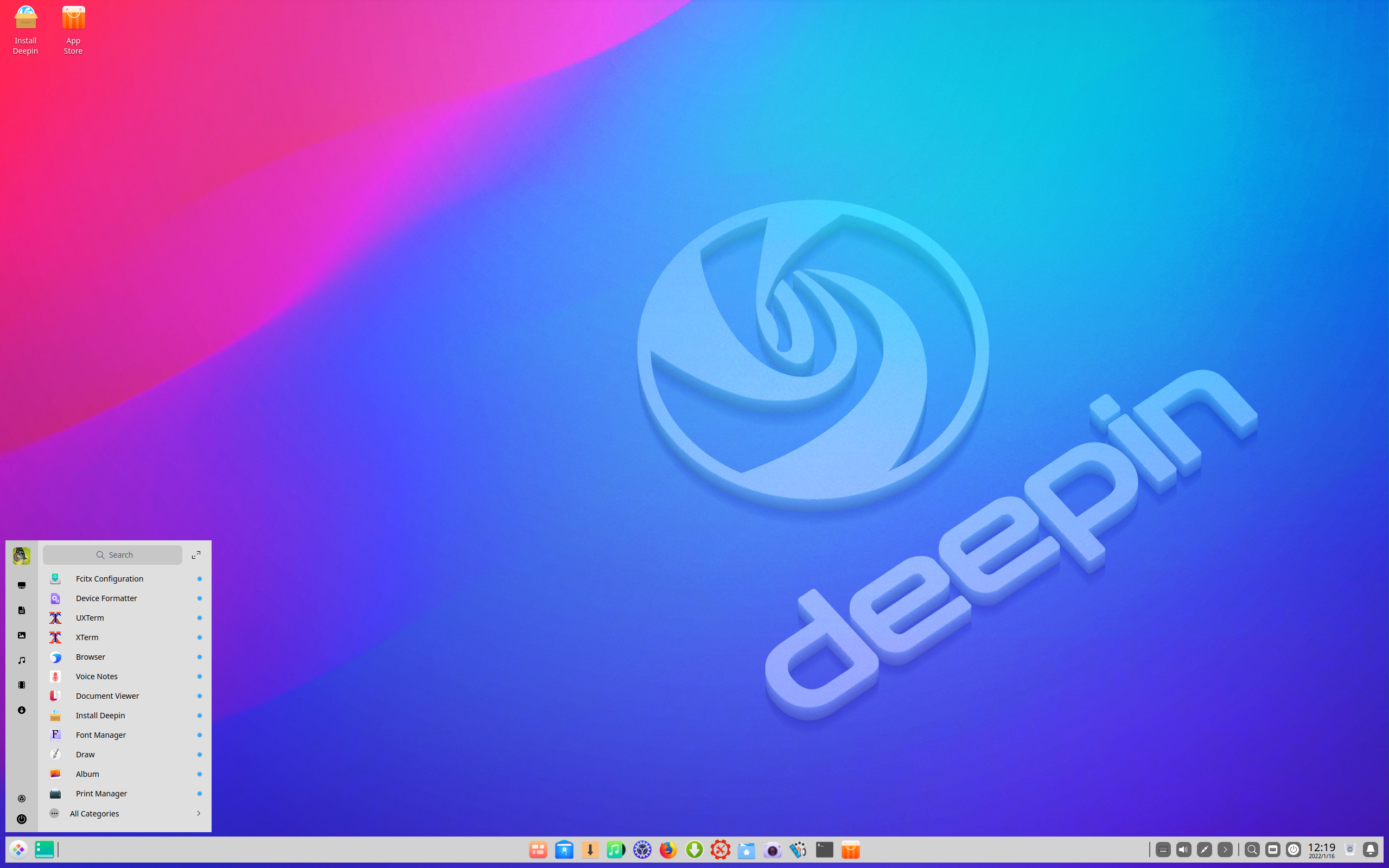1389x868 pixels.
Task: Open App Store desktop shortcut
Action: (x=73, y=30)
